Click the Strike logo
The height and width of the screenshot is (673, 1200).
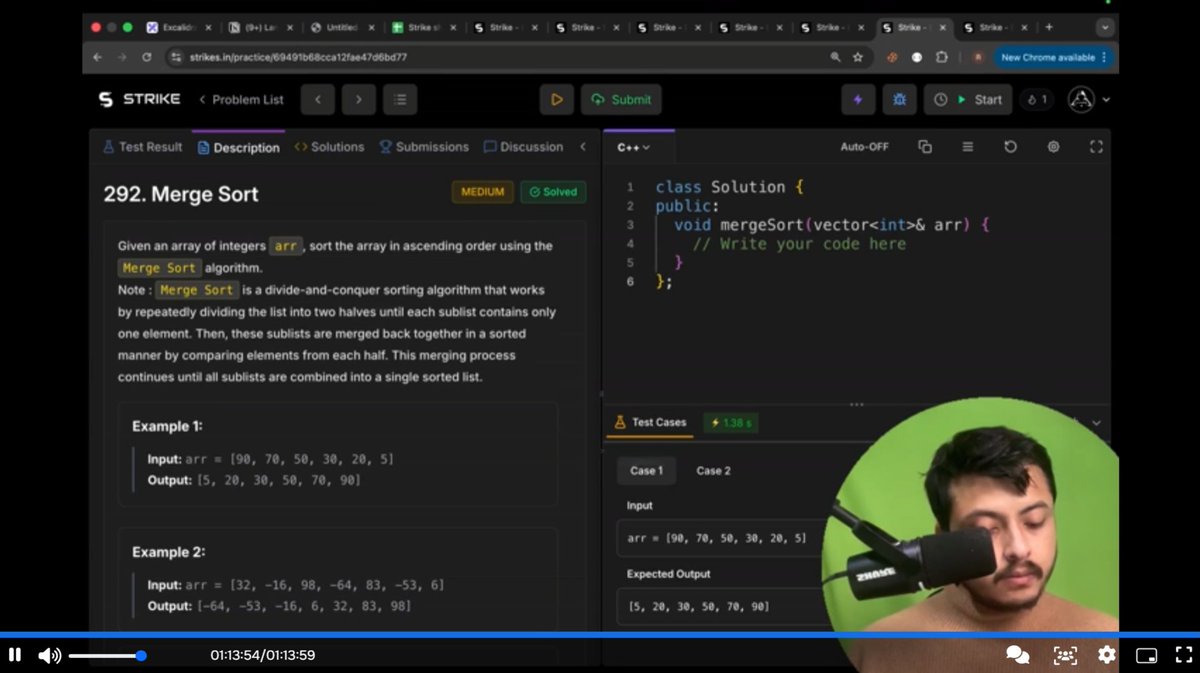click(x=139, y=99)
